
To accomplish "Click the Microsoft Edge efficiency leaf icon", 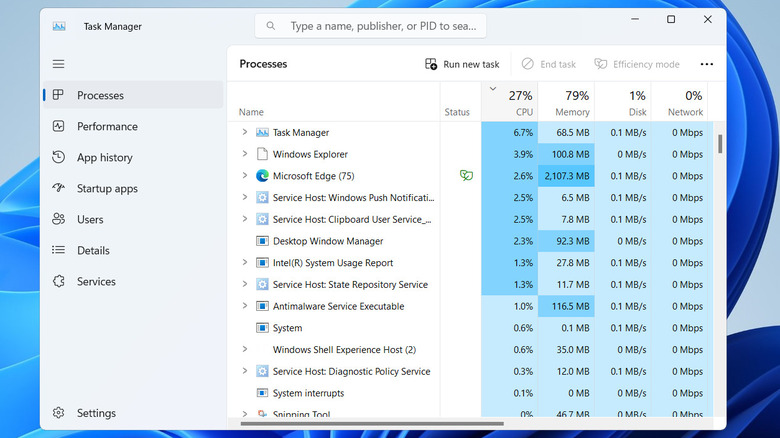I will point(465,176).
